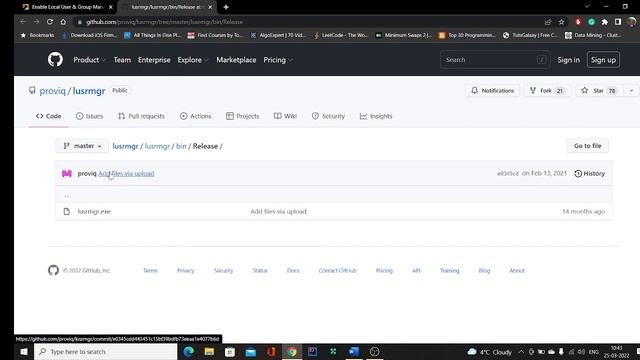The width and height of the screenshot is (640, 360).
Task: Open the proviq avatar in commit row
Action: coord(67,173)
